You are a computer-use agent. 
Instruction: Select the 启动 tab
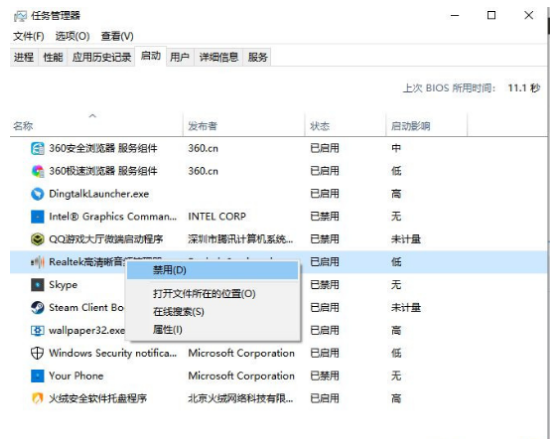(x=151, y=56)
